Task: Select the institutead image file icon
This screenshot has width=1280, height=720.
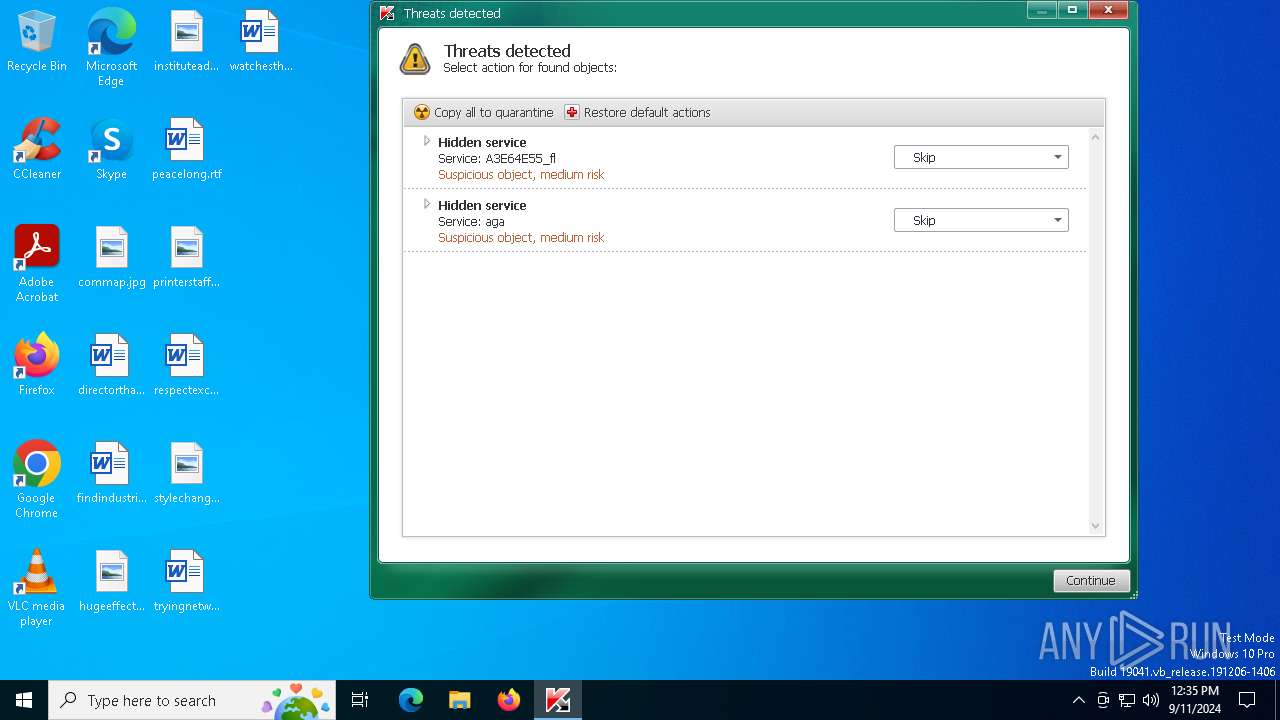Action: [x=186, y=41]
